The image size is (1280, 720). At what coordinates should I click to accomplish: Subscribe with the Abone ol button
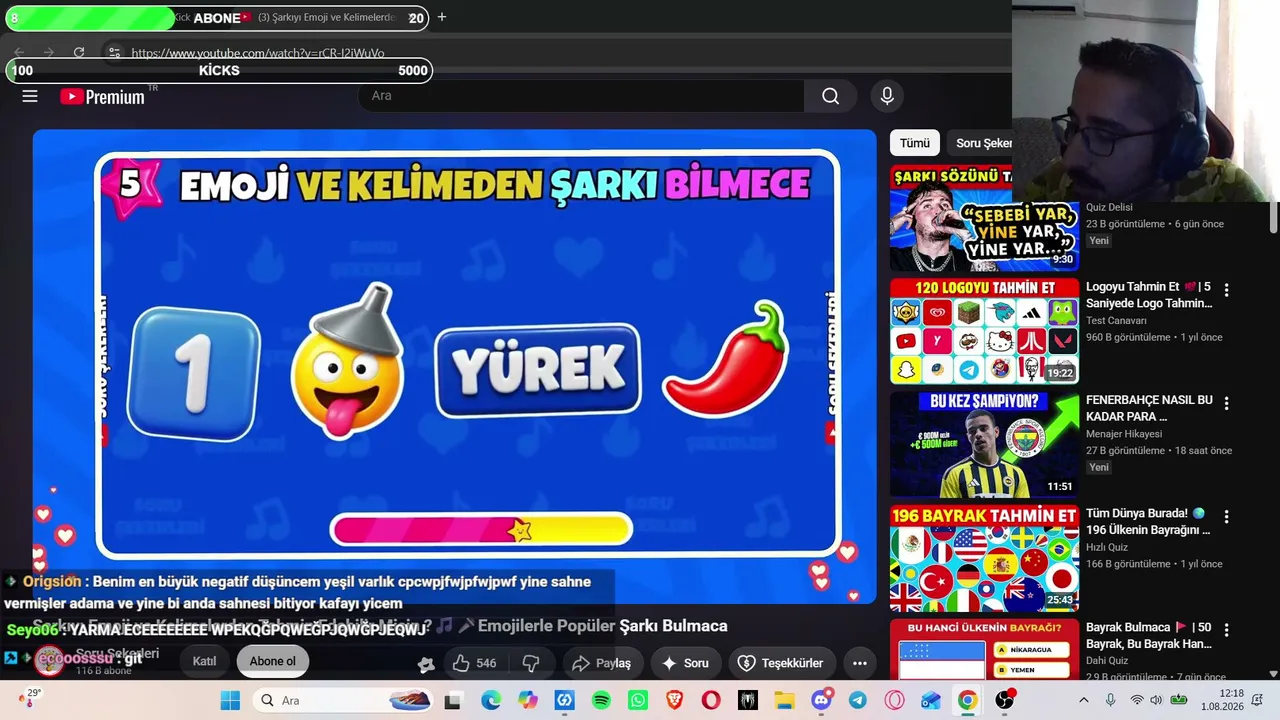pyautogui.click(x=273, y=661)
